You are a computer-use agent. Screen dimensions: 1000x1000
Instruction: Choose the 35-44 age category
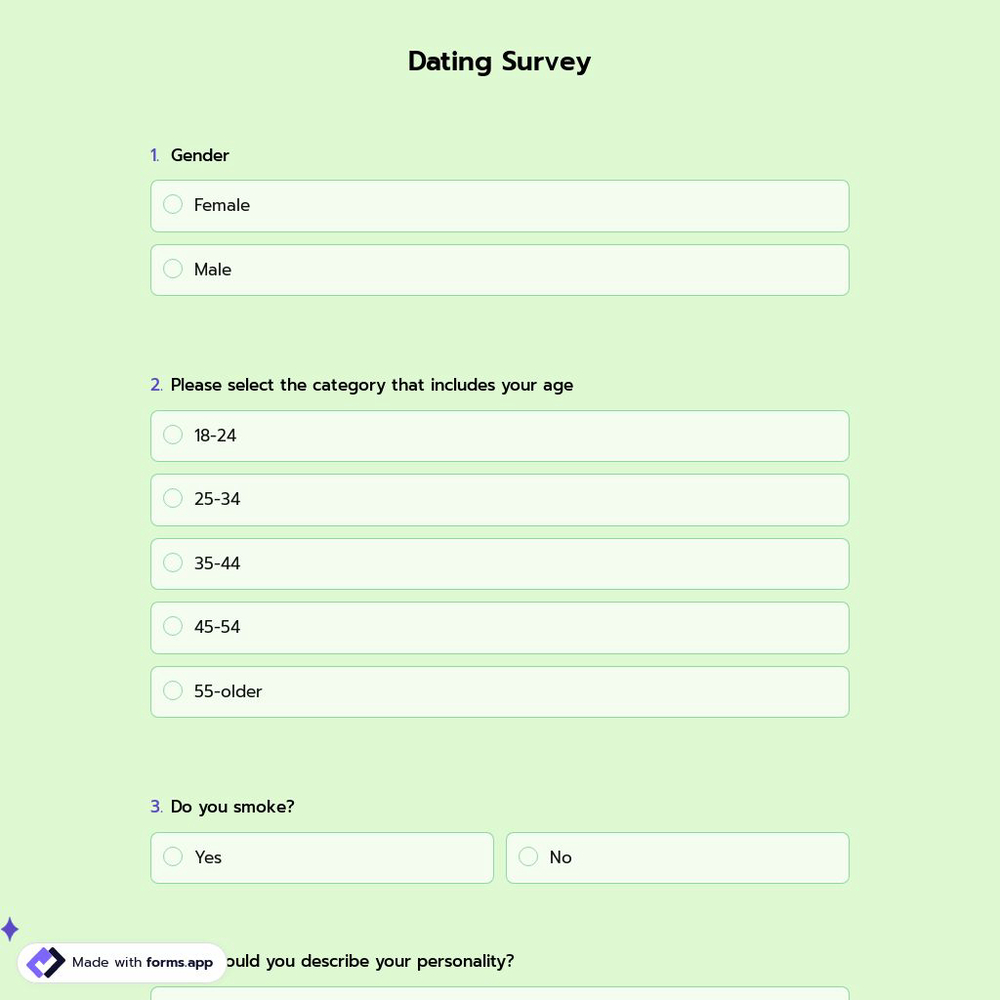click(173, 562)
